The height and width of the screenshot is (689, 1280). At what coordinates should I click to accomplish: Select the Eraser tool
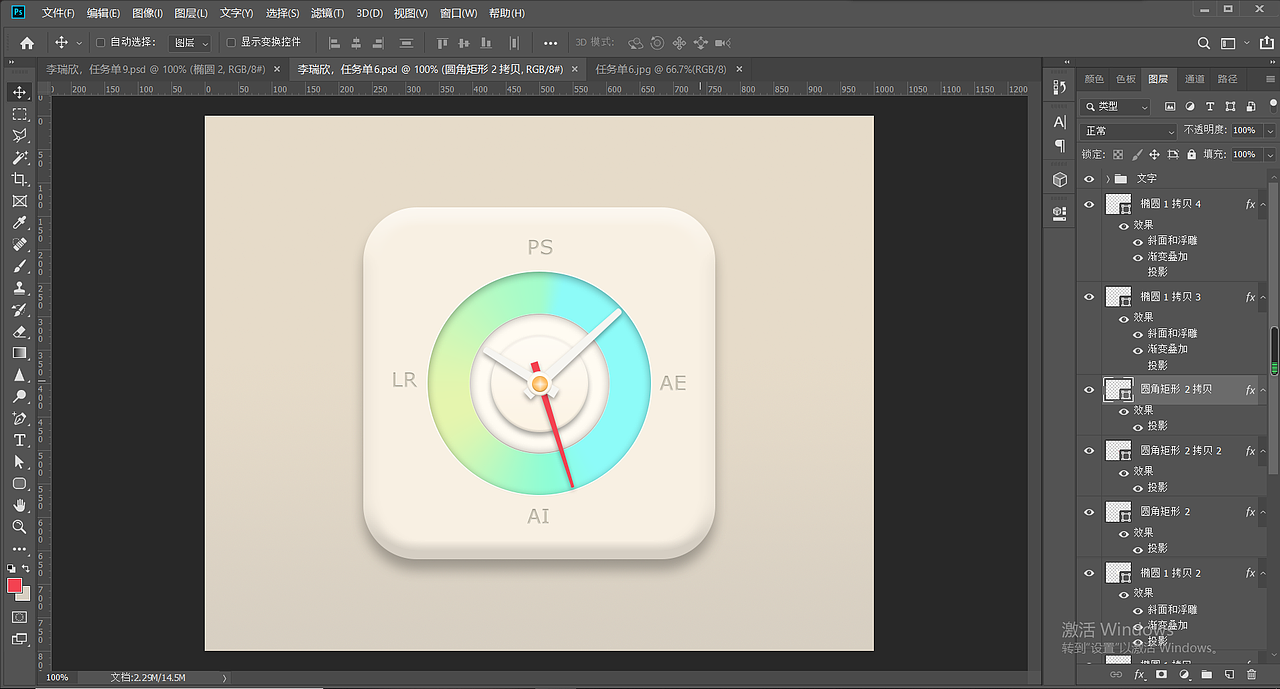click(x=19, y=331)
